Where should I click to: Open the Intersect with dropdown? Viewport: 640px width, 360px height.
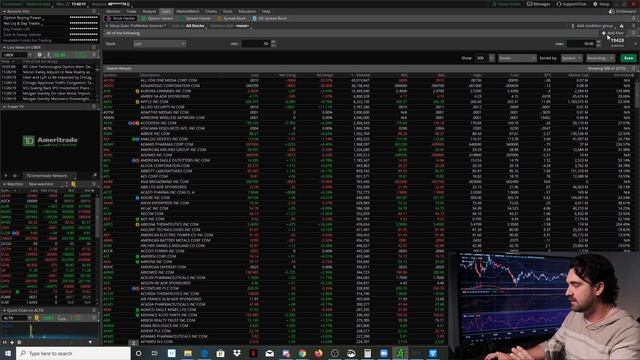[242, 26]
